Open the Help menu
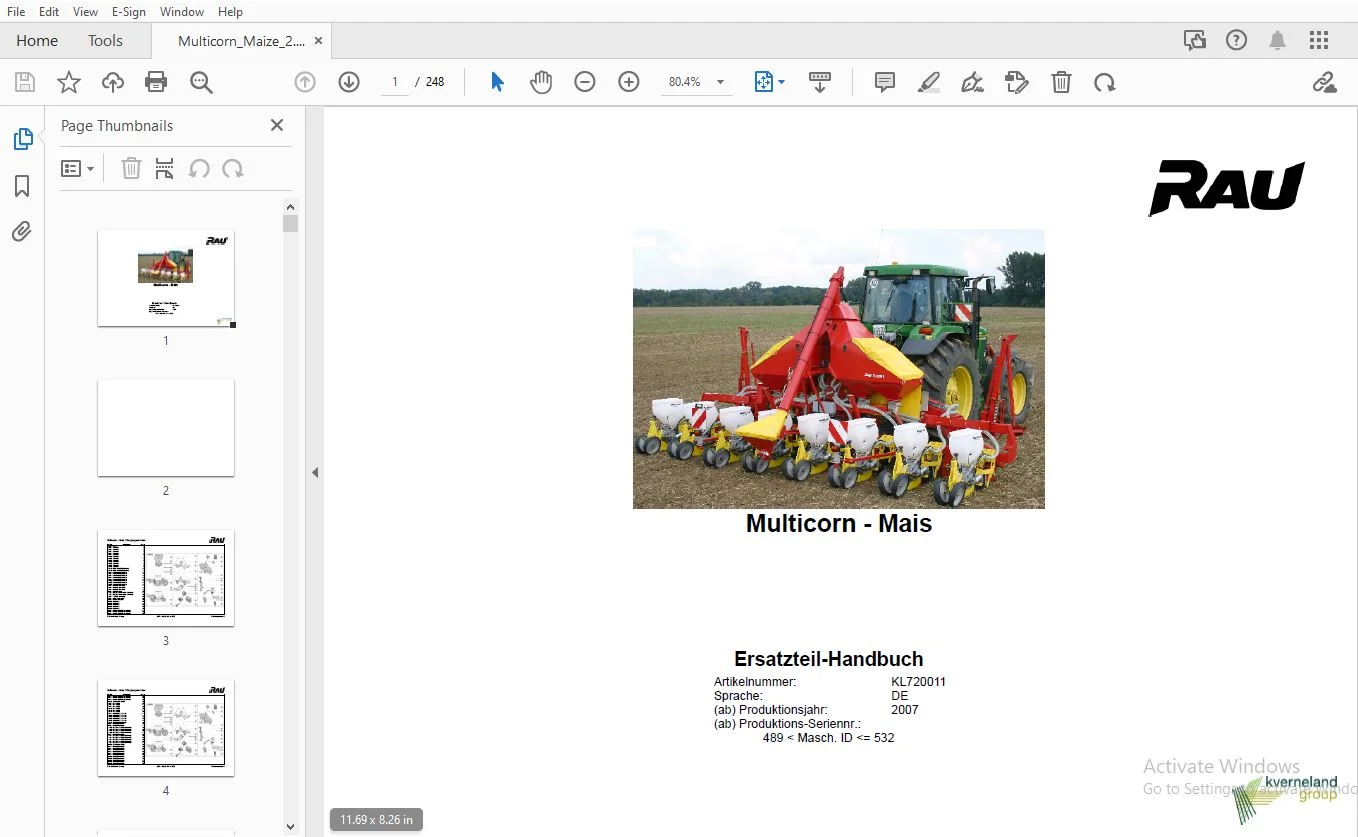This screenshot has width=1358, height=837. pyautogui.click(x=230, y=11)
